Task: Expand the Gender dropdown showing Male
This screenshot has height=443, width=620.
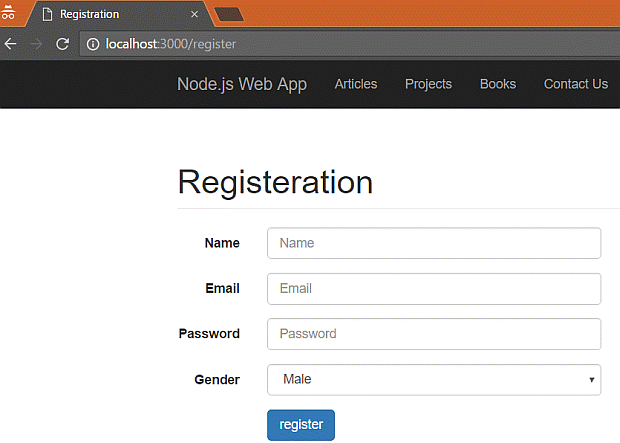Action: pos(434,380)
